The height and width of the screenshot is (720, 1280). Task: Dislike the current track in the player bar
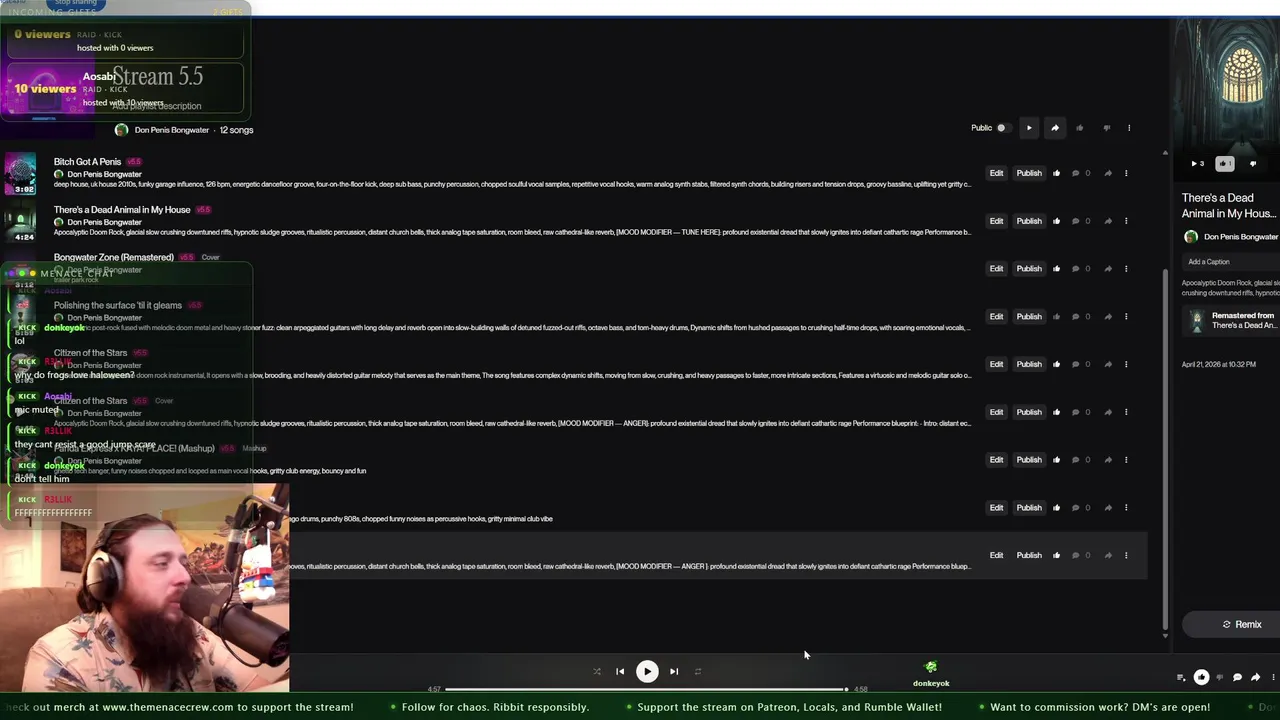[x=1219, y=678]
